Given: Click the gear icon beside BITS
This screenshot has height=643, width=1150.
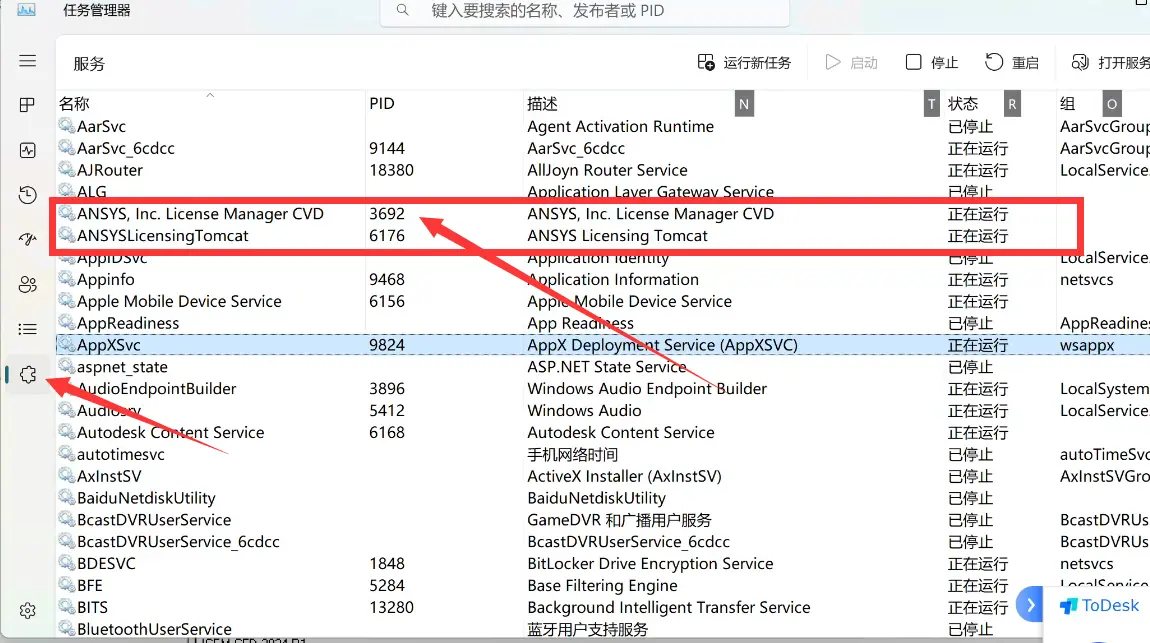Looking at the screenshot, I should 66,606.
